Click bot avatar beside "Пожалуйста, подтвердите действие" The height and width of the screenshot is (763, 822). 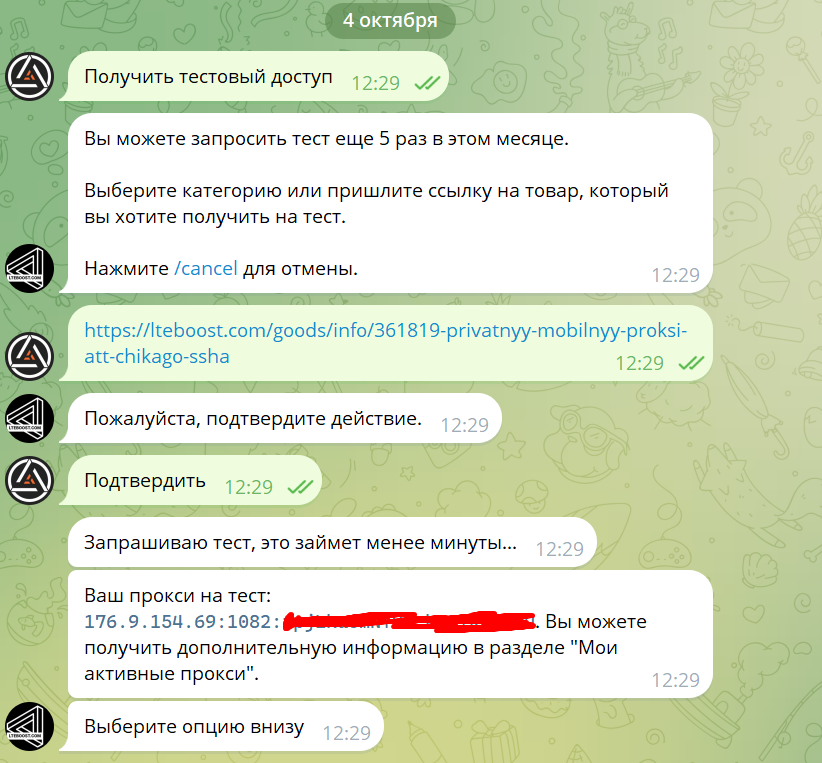tap(29, 418)
